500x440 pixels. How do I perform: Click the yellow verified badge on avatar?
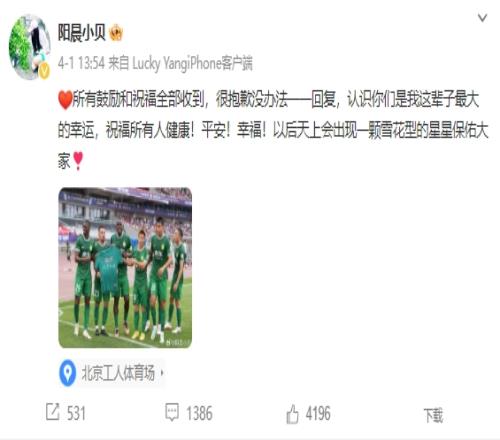tap(44, 71)
